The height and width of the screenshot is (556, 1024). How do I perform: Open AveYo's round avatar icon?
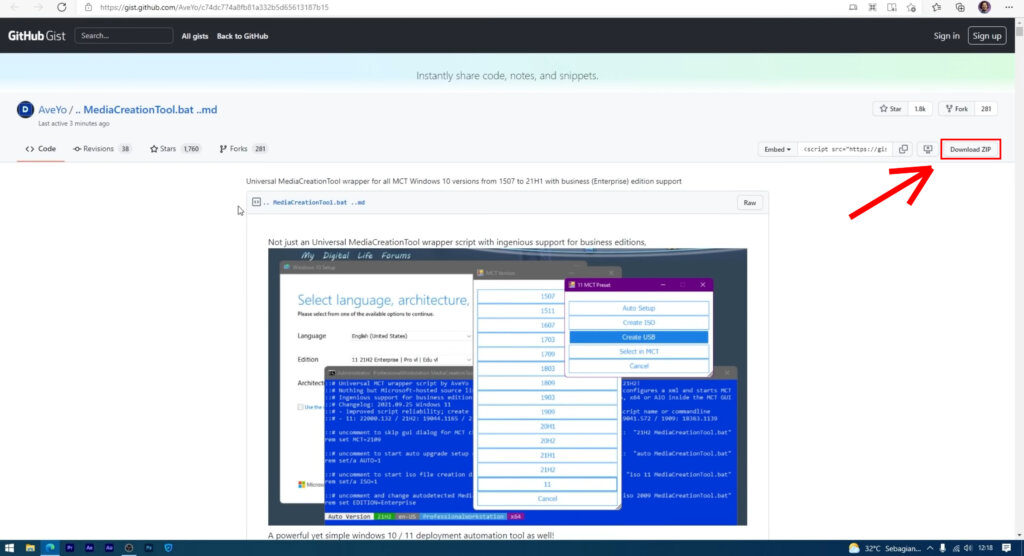25,109
